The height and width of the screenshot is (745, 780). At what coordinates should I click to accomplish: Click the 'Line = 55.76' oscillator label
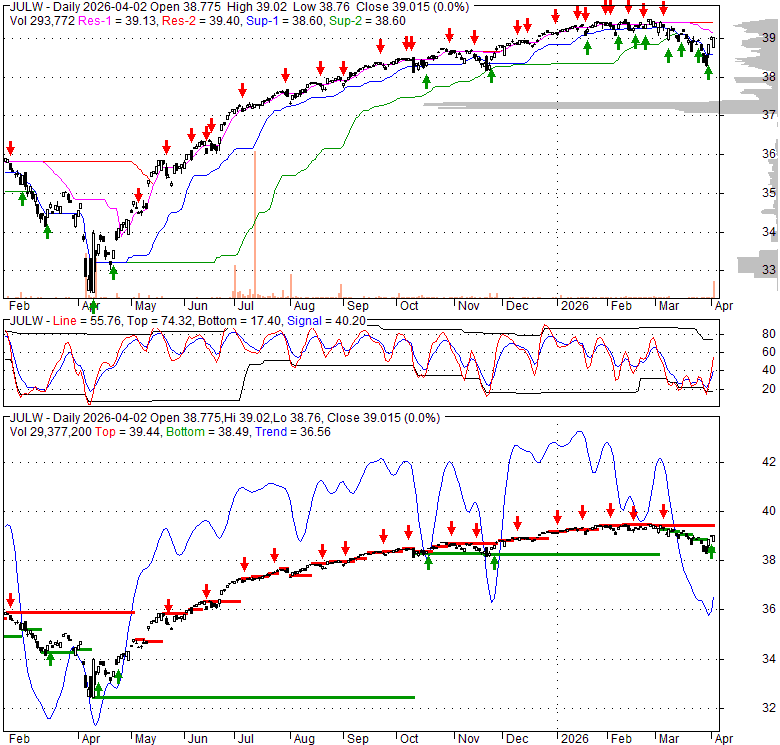pyautogui.click(x=87, y=321)
